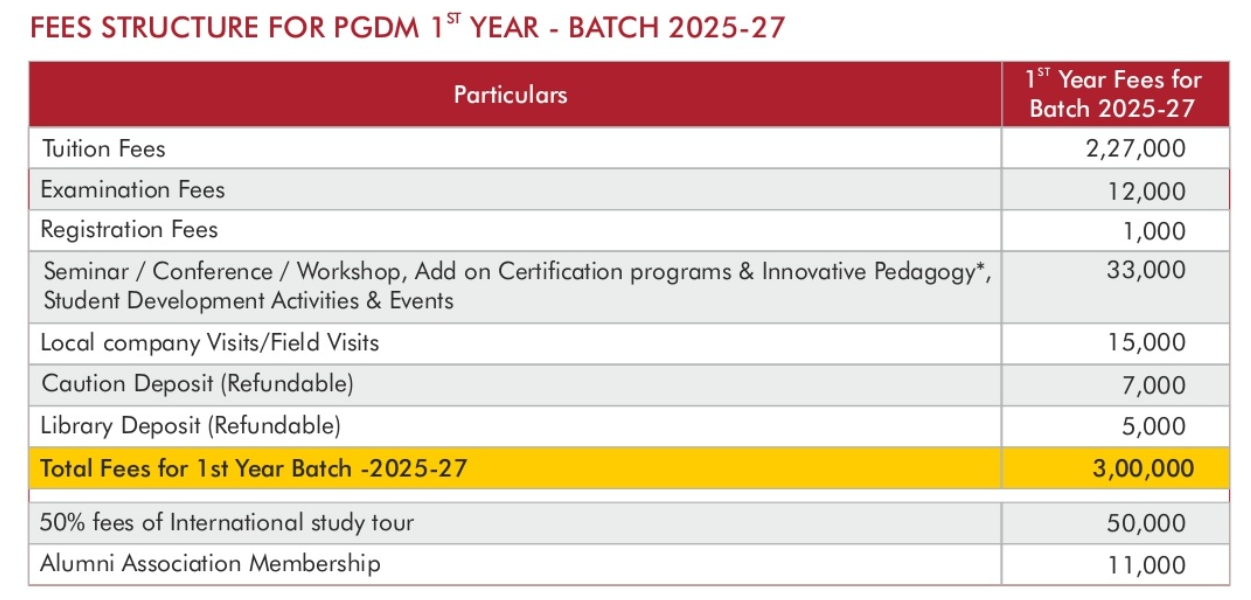The image size is (1251, 600).
Task: Select the Examination Fees row label
Action: tap(133, 190)
